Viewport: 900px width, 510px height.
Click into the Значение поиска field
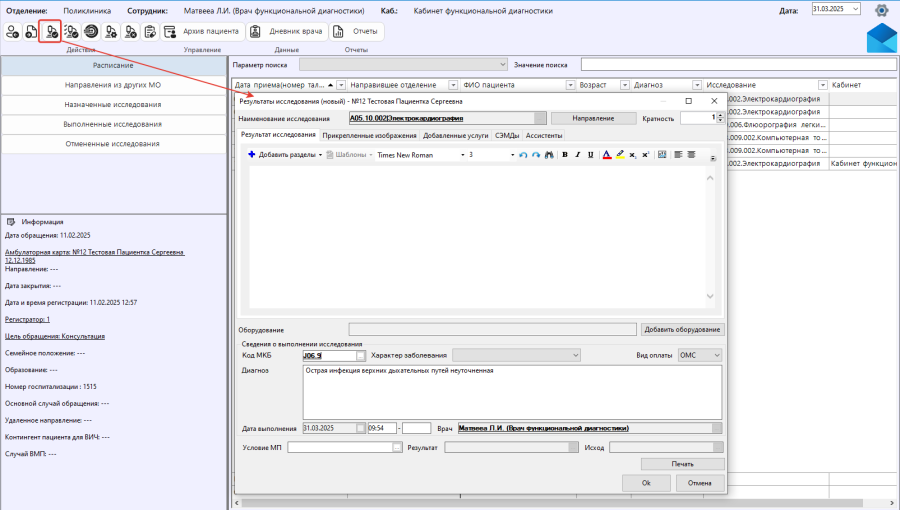tap(738, 65)
